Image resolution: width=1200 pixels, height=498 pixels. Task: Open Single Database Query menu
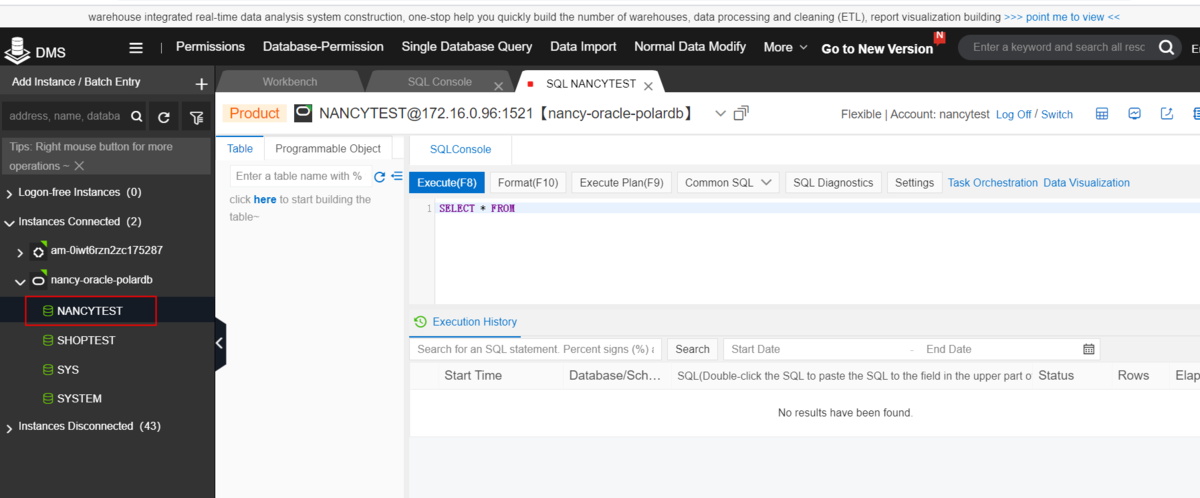click(467, 47)
